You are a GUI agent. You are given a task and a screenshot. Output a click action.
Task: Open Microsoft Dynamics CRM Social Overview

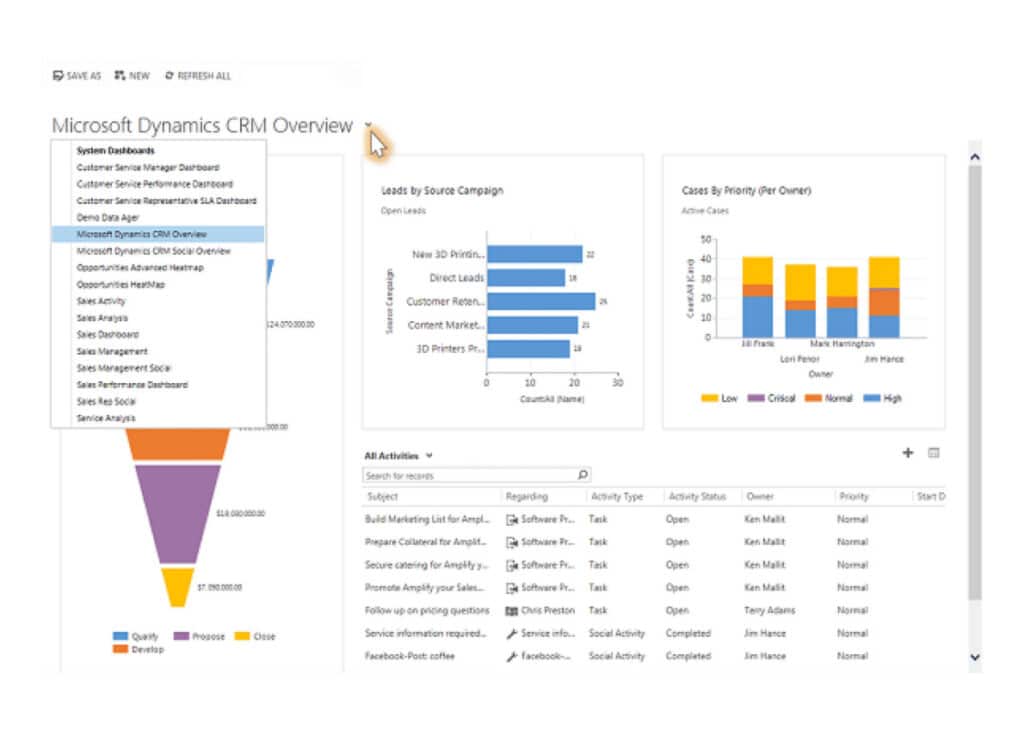pos(153,251)
